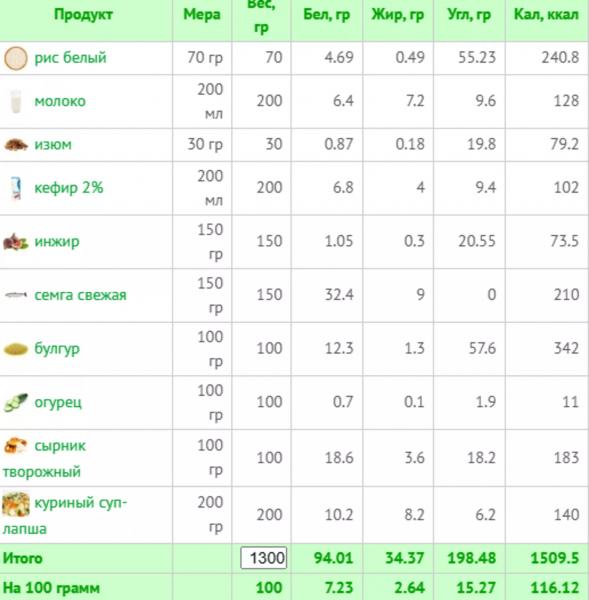Image resolution: width=589 pixels, height=600 pixels.
Task: Click the kefir bottle icon
Action: pyautogui.click(x=16, y=188)
